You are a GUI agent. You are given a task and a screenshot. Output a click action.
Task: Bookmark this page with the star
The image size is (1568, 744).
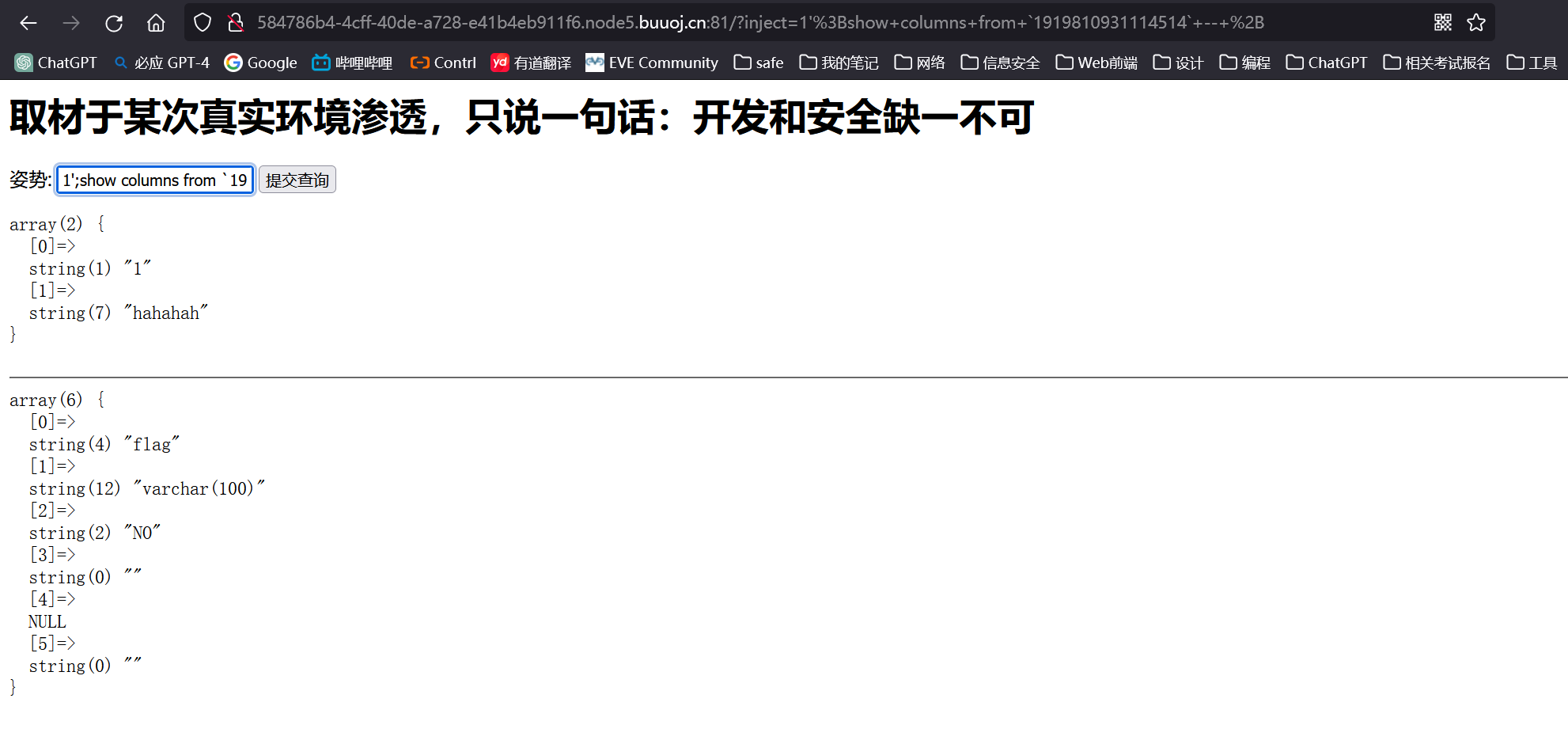(x=1476, y=22)
